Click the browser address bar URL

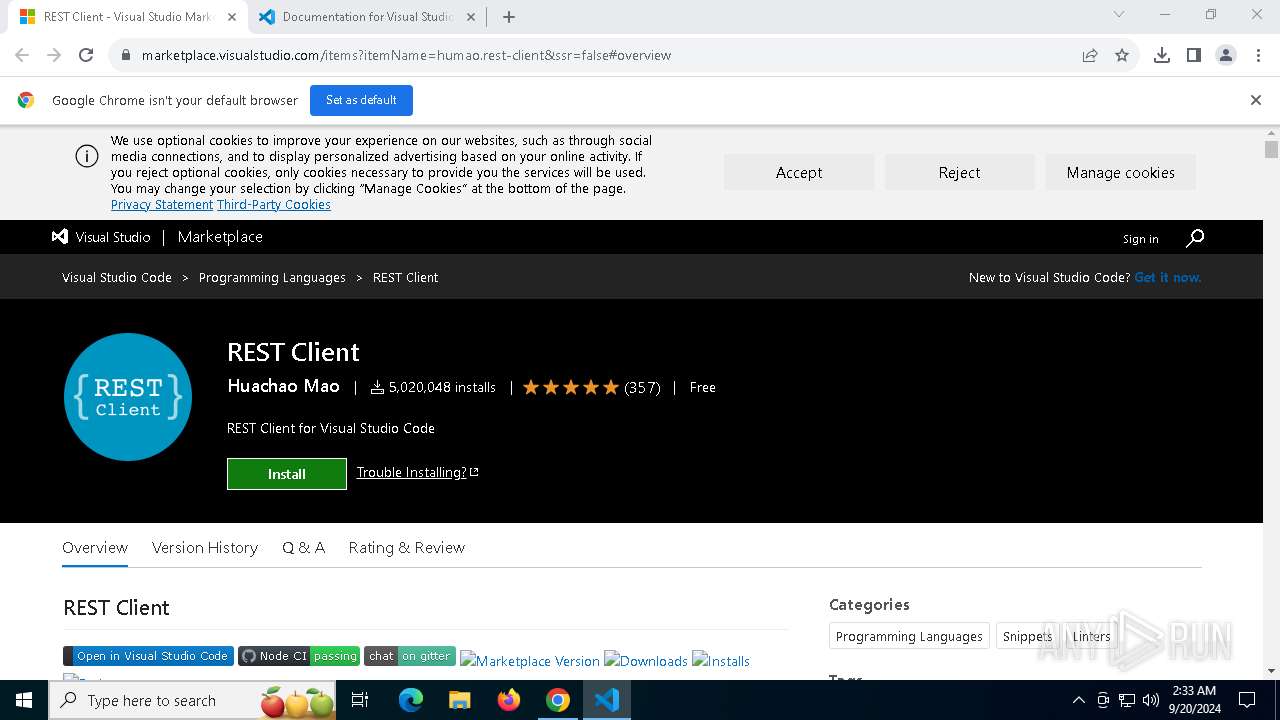coord(406,55)
